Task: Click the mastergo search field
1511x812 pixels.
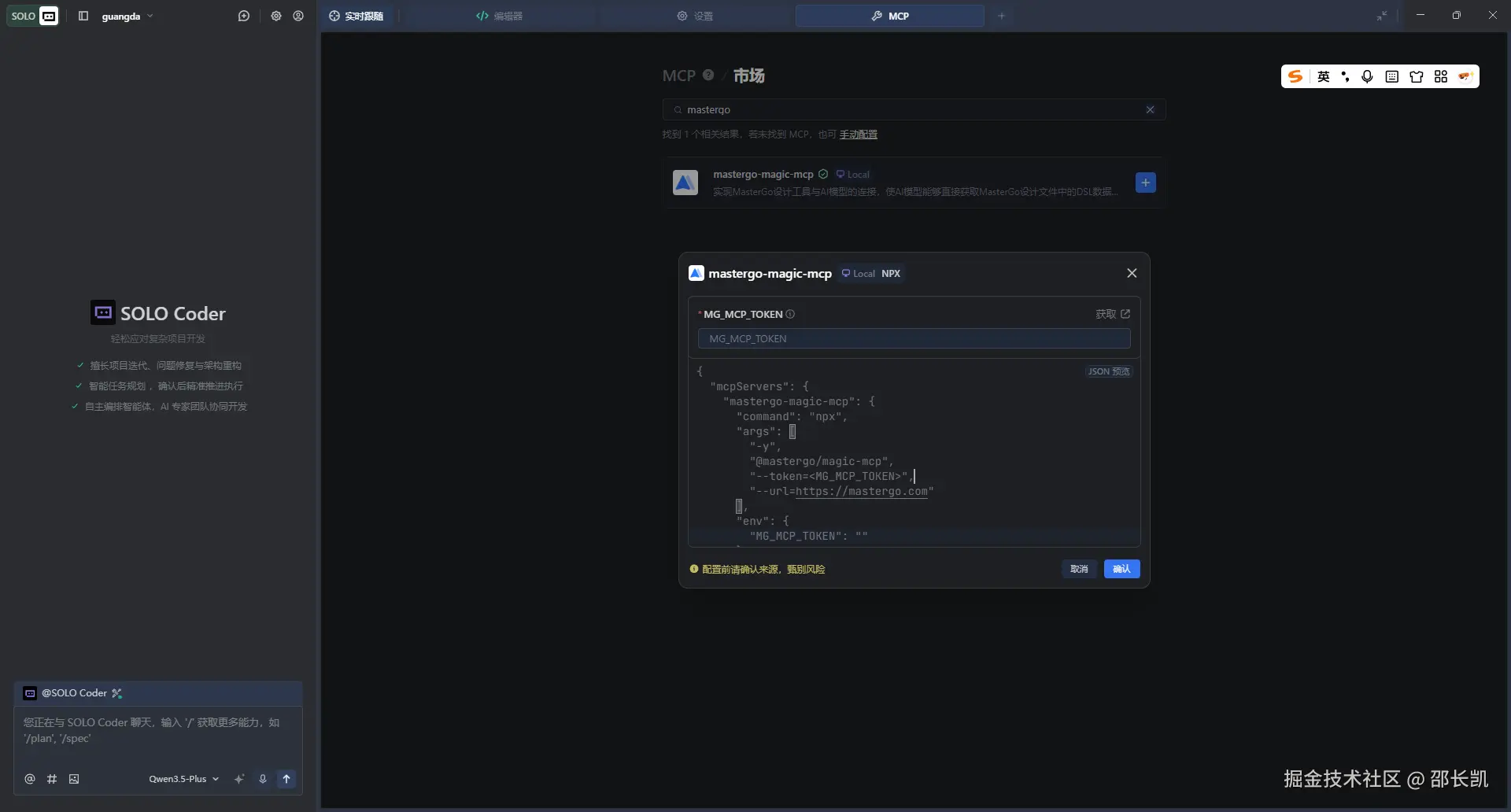Action: 914,109
